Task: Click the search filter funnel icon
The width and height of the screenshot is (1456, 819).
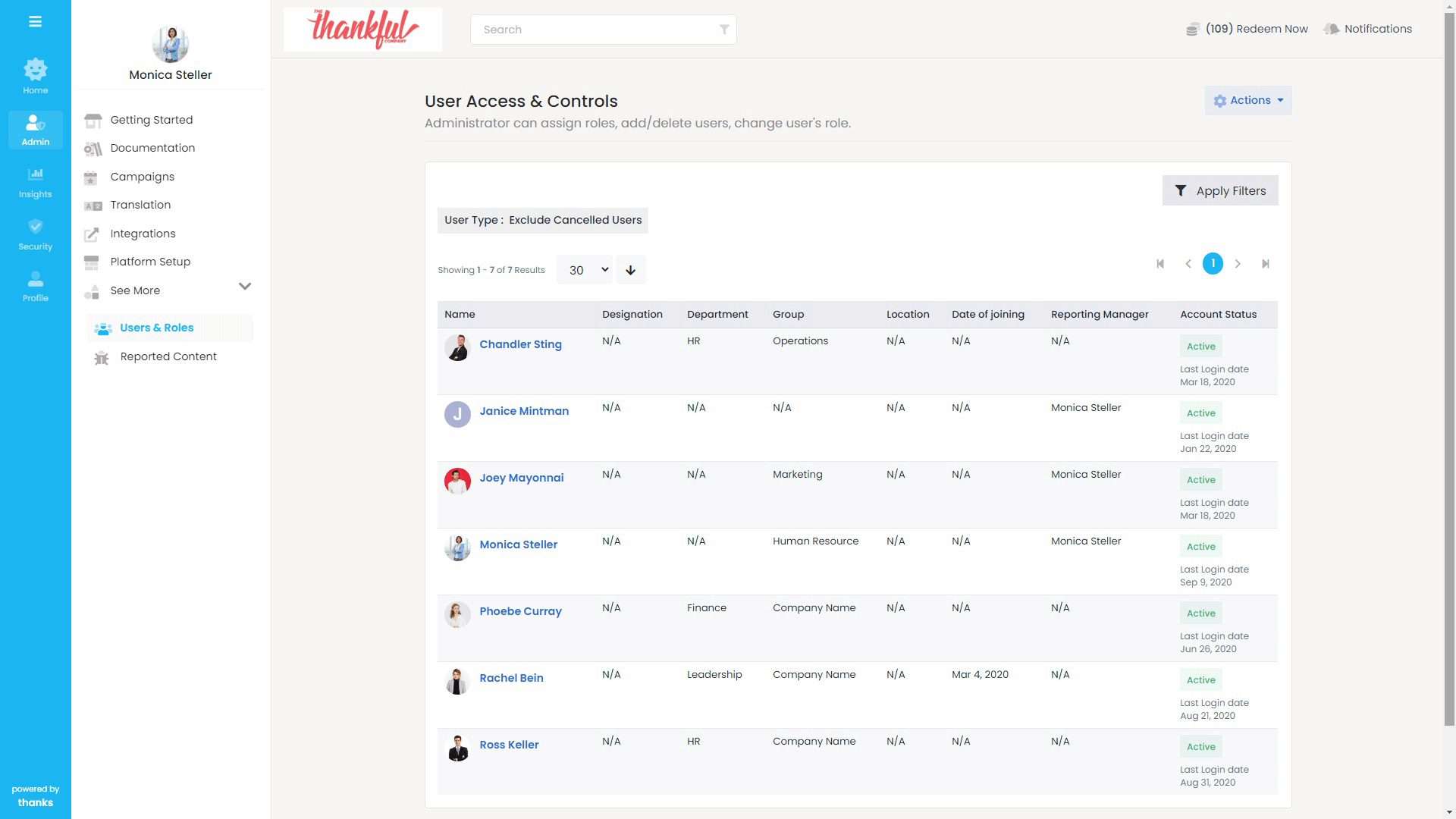Action: tap(724, 30)
